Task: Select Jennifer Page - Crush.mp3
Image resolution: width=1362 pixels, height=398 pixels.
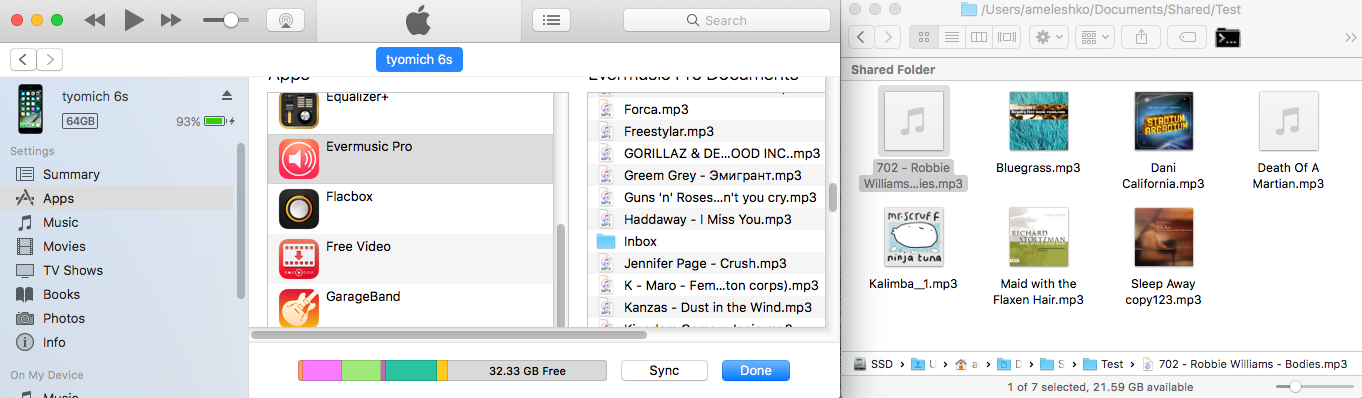Action: click(x=706, y=263)
